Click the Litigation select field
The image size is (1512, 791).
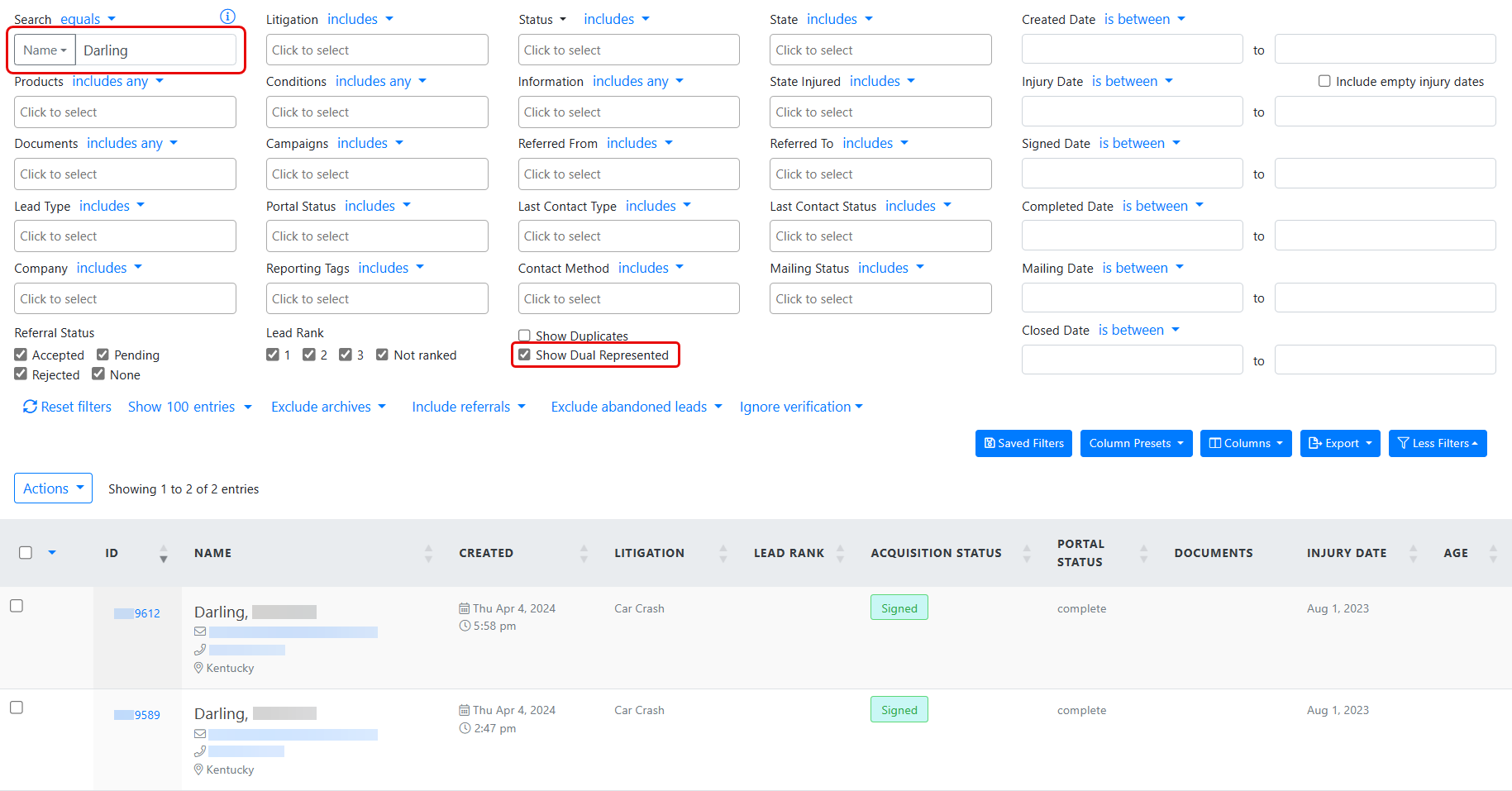[377, 50]
